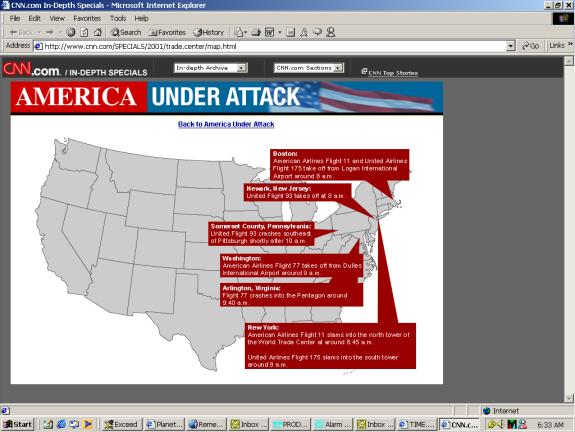This screenshot has width=575, height=432.
Task: Click the IE throbber logo
Action: point(563,18)
